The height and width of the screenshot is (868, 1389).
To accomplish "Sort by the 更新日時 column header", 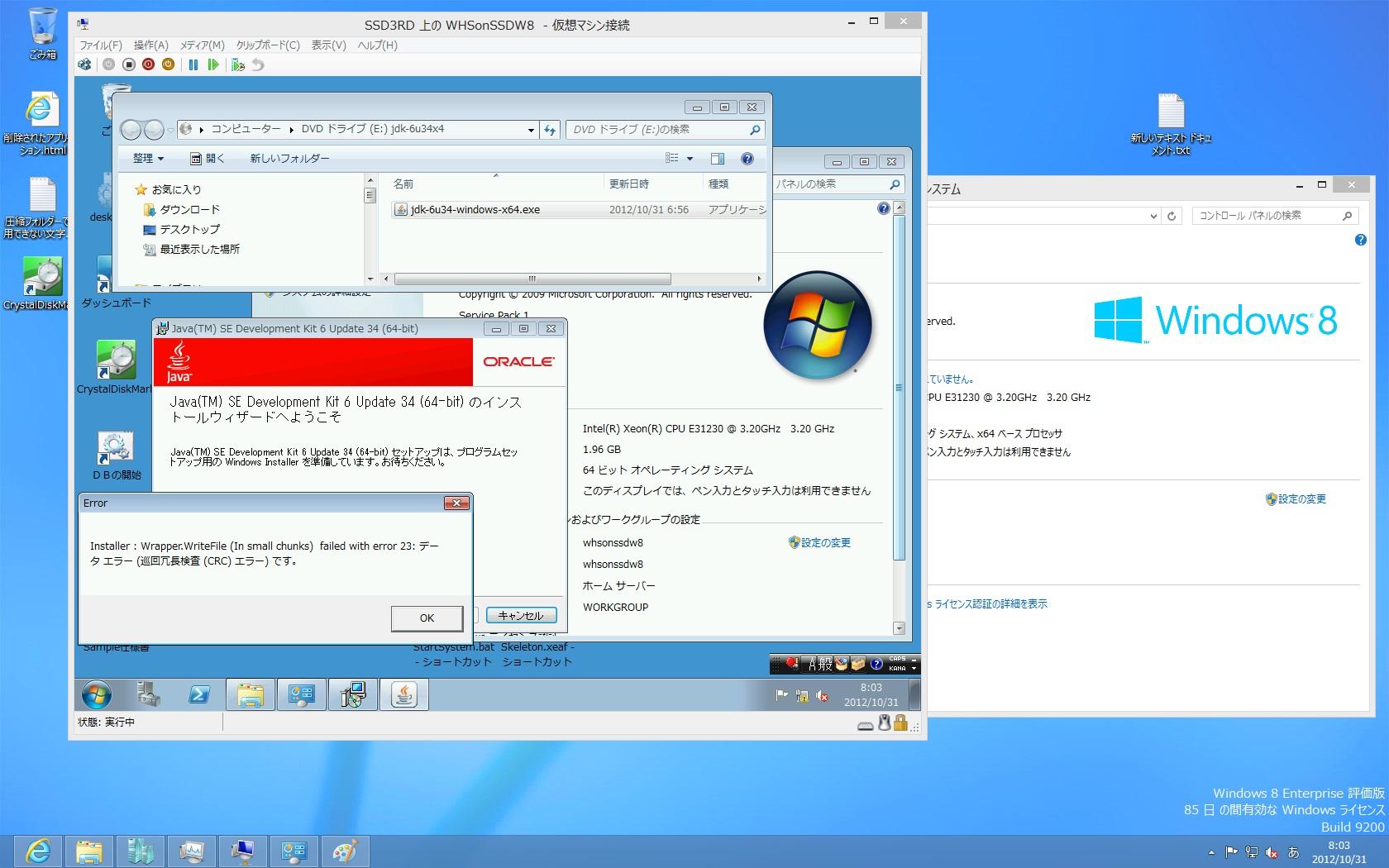I will pos(653,184).
